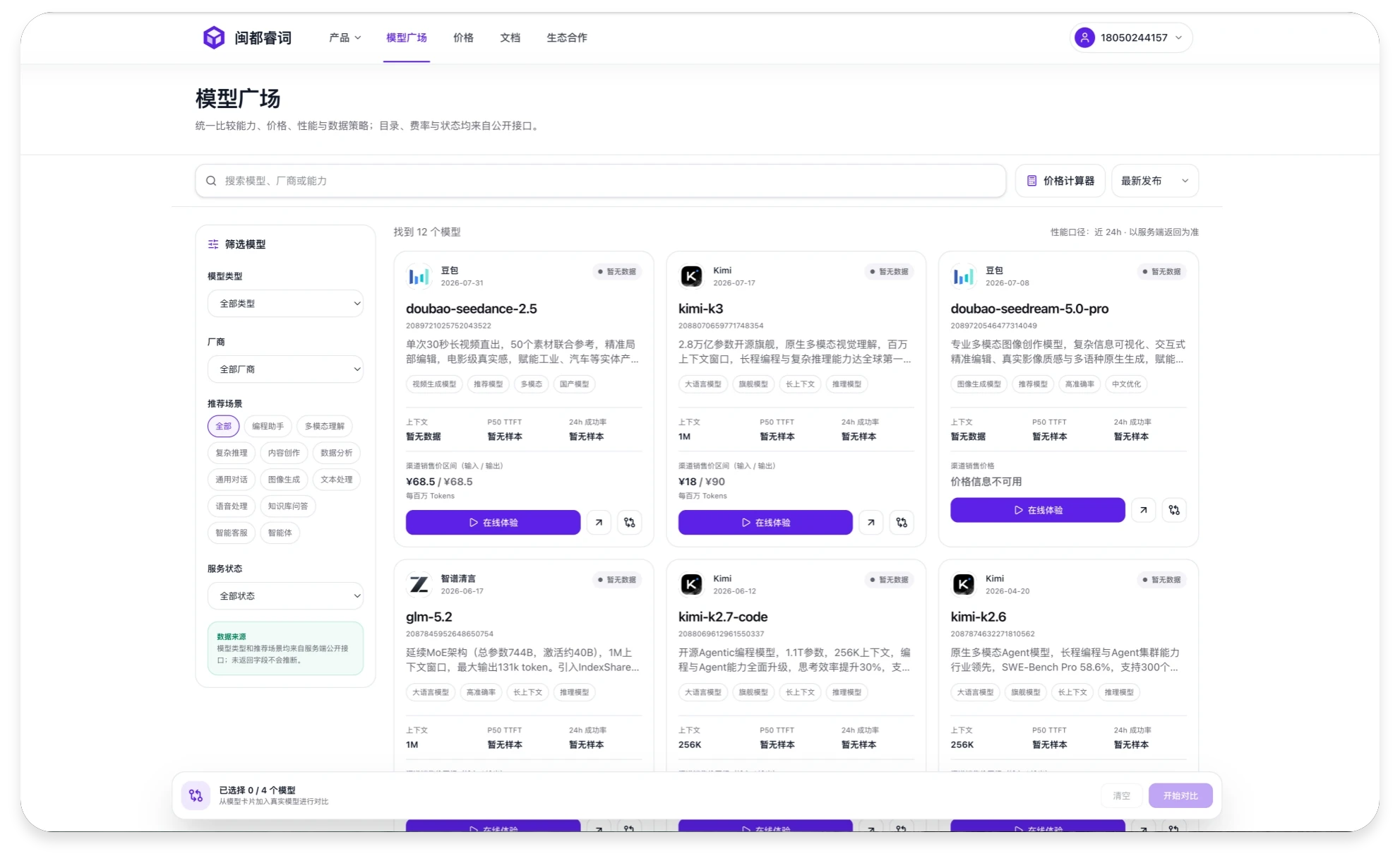Viewport: 1400px width, 861px height.
Task: Toggle the 数据分析 scenario filter
Action: click(336, 453)
